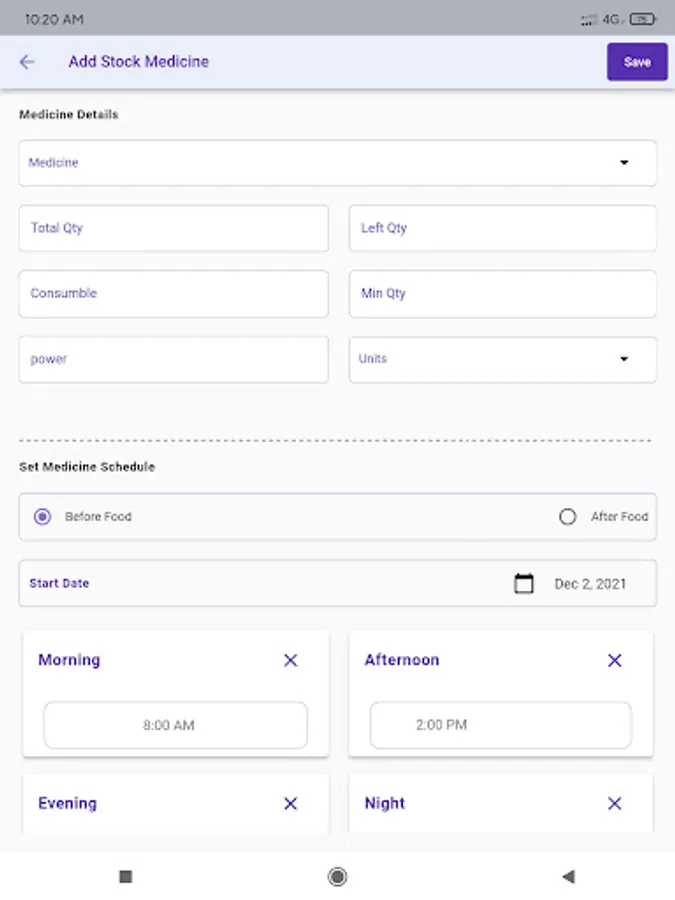Pick the Dec 2, 2021 start date
The width and height of the screenshot is (675, 900).
[x=590, y=584]
